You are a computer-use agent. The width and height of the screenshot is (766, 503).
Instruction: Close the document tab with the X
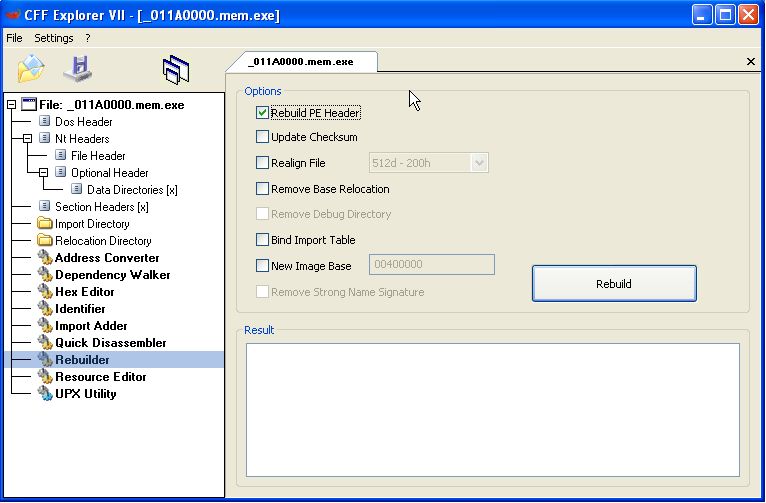pos(751,62)
